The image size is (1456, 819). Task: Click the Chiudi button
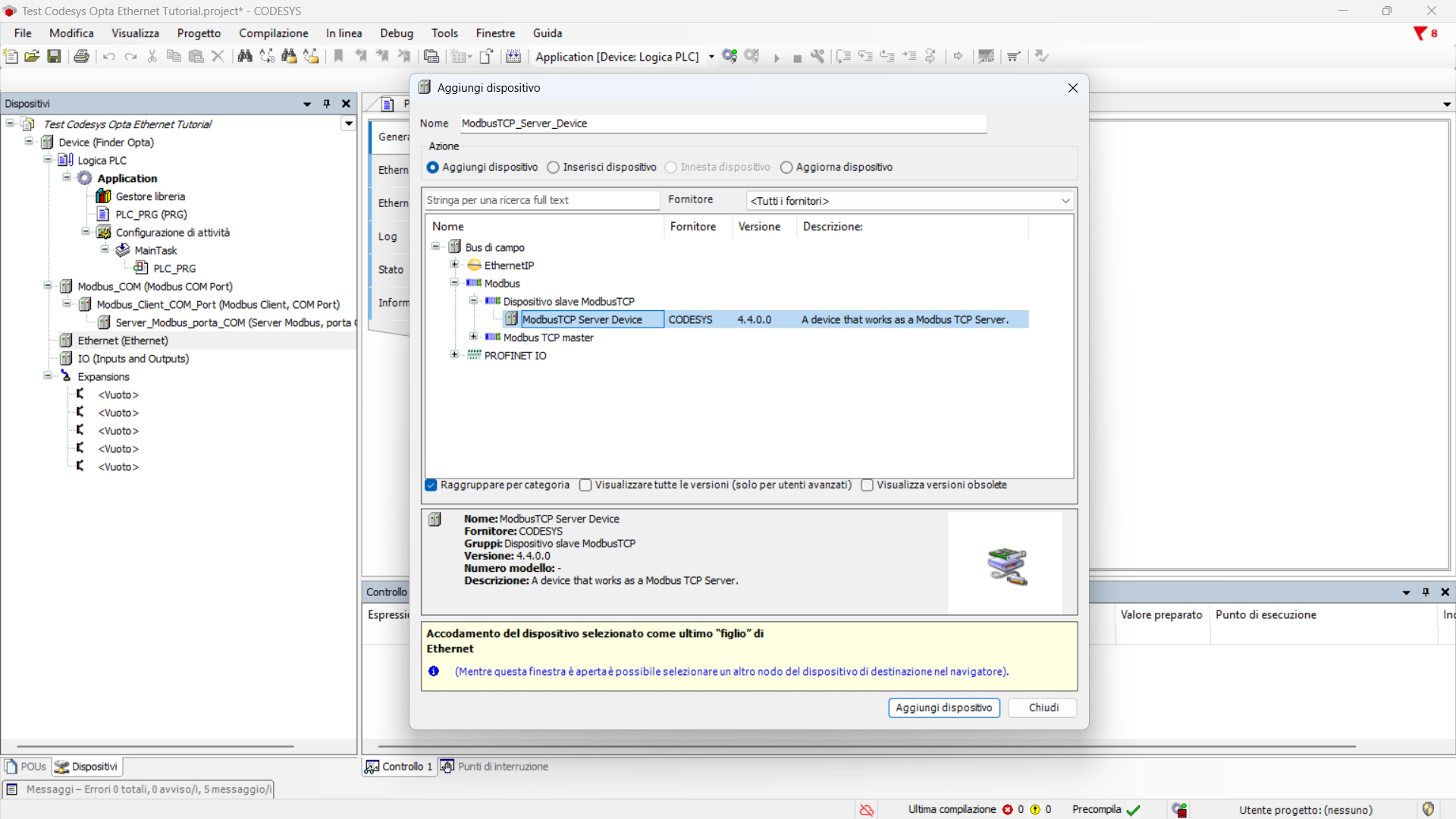[1043, 708]
